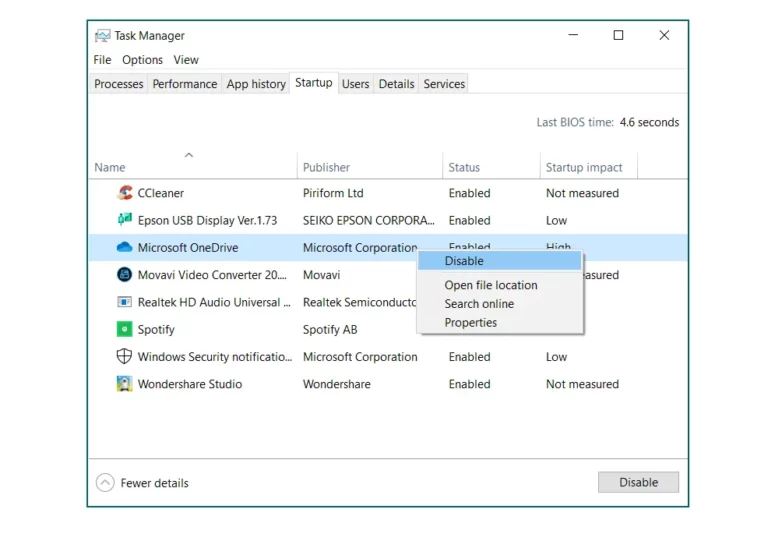Click Low impact in Epson row
The height and width of the screenshot is (534, 768).
(556, 220)
